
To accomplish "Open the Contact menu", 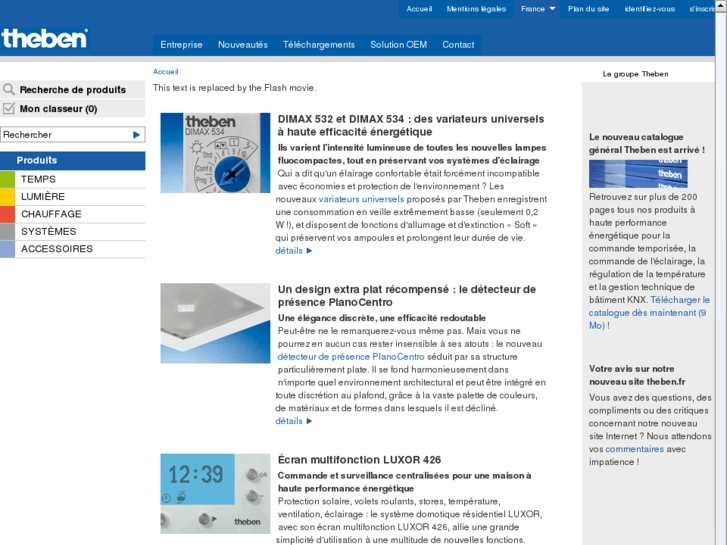I will 458,45.
